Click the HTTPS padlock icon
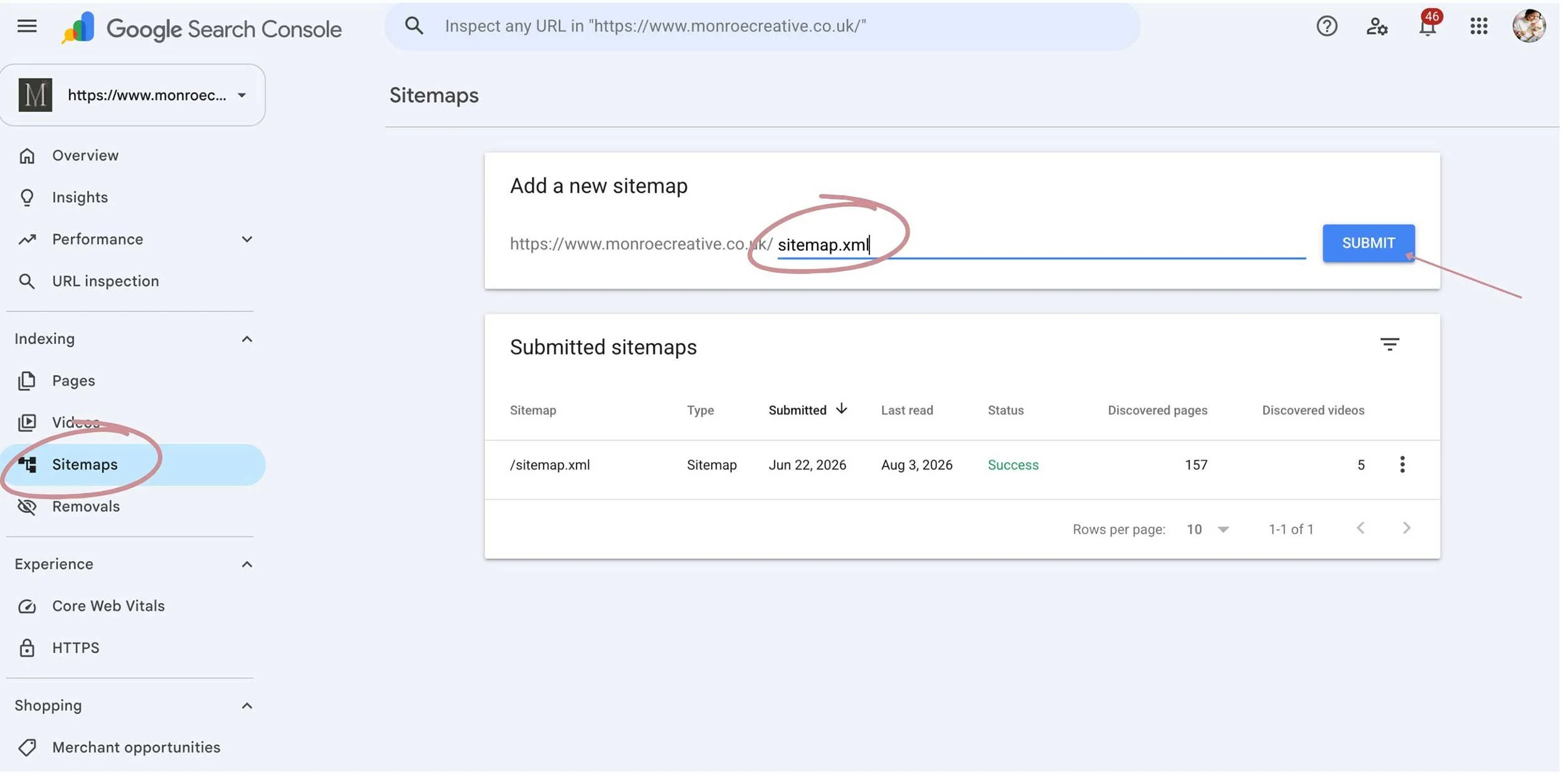This screenshot has width=1568, height=775. click(27, 648)
